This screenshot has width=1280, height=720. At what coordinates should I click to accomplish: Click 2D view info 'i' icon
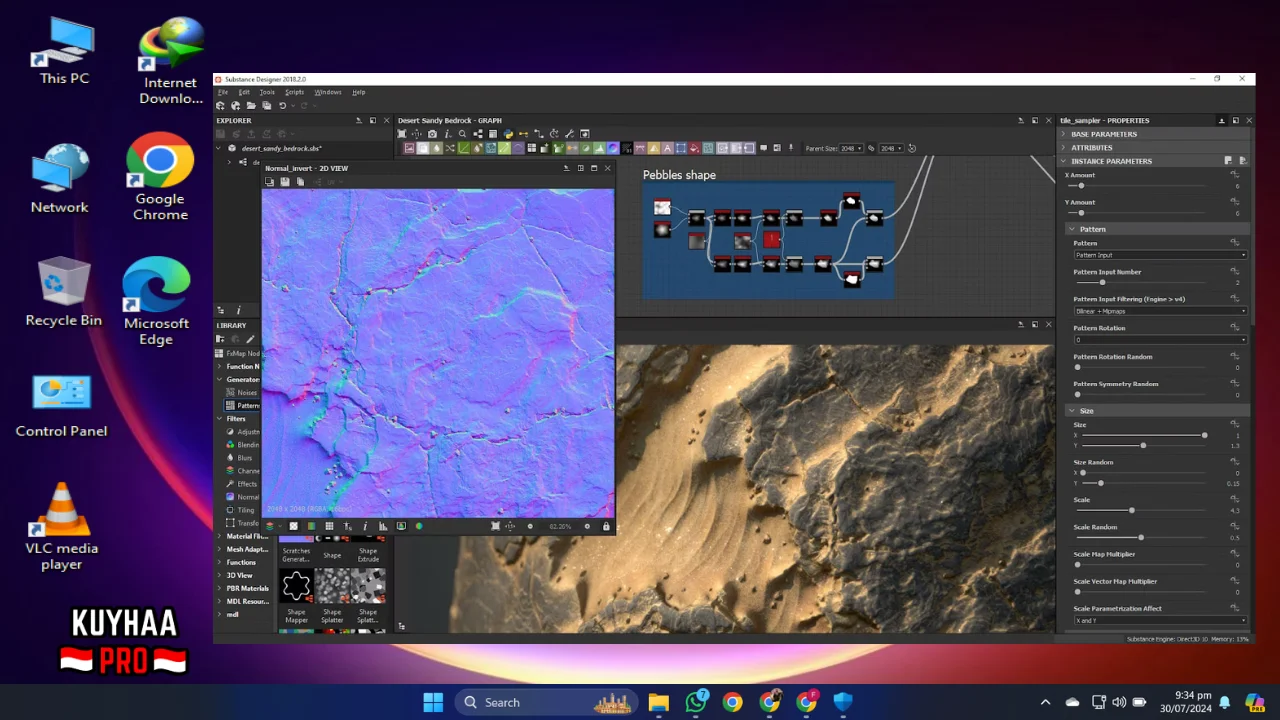click(365, 526)
